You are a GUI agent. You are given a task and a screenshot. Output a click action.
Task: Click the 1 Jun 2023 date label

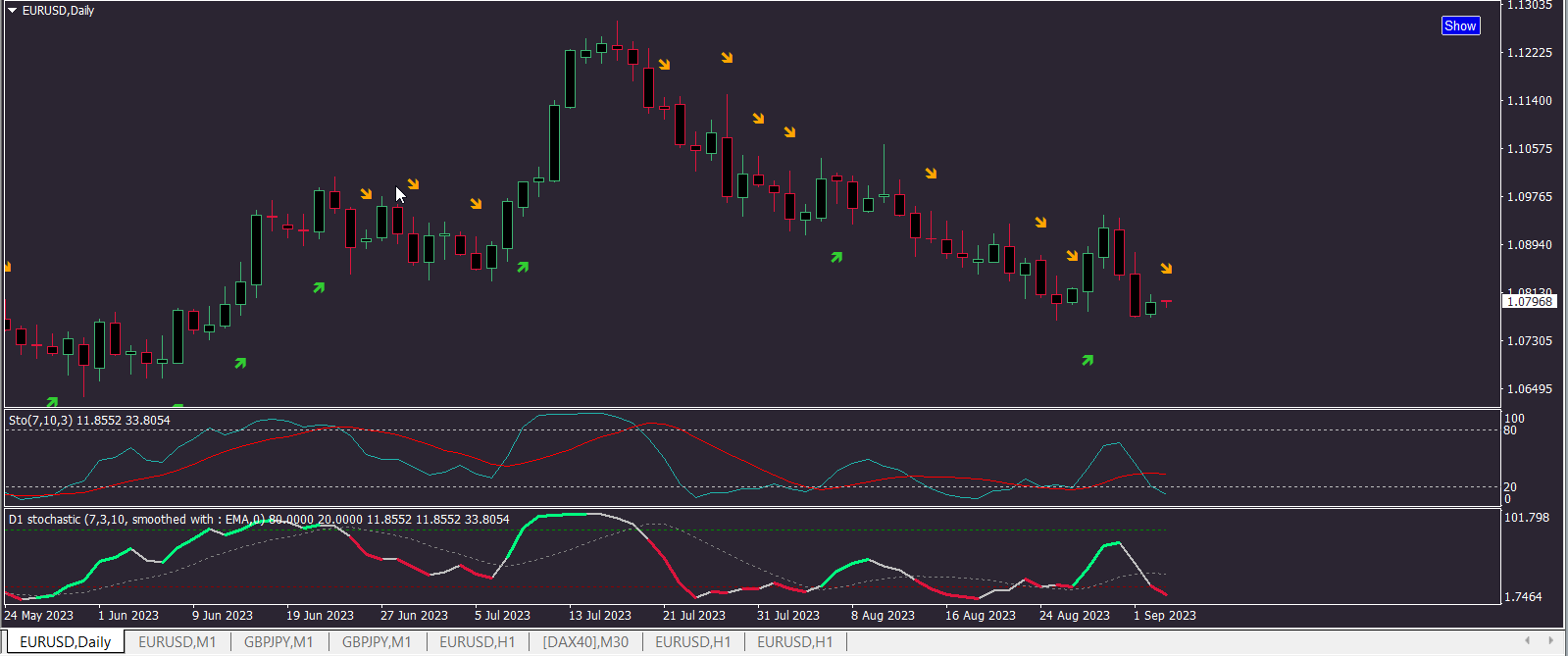[x=128, y=616]
